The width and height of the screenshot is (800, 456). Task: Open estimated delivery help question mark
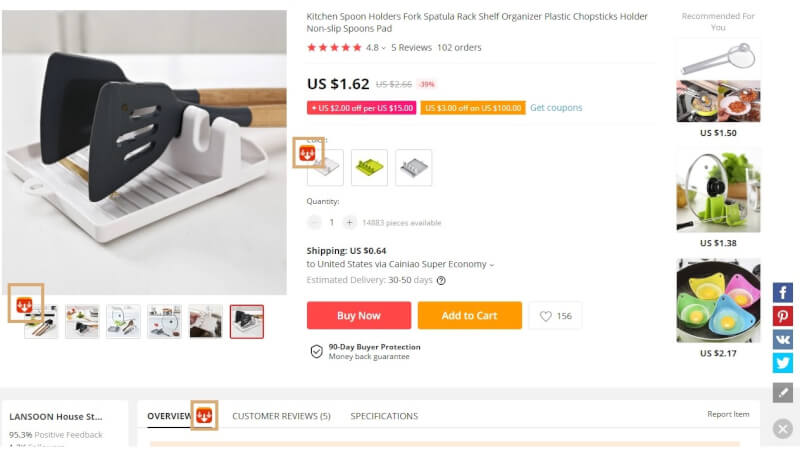pyautogui.click(x=441, y=281)
